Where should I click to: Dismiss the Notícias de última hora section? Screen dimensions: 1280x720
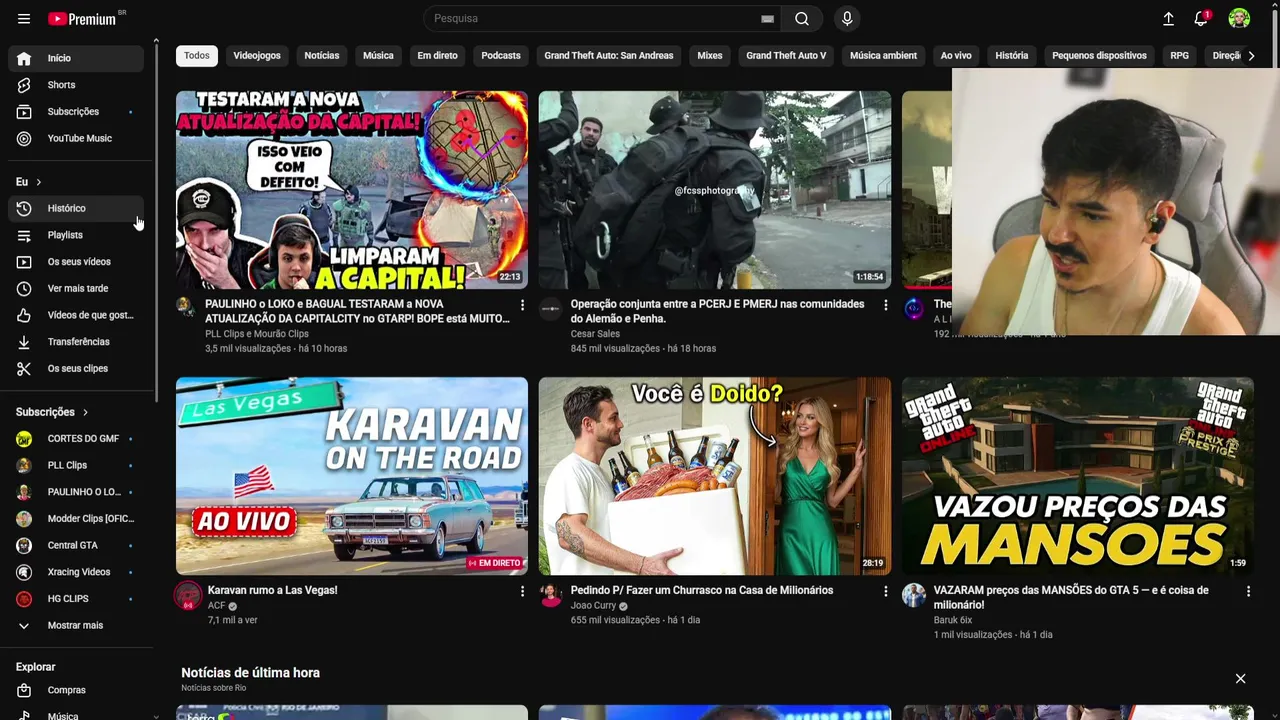[x=1240, y=679]
